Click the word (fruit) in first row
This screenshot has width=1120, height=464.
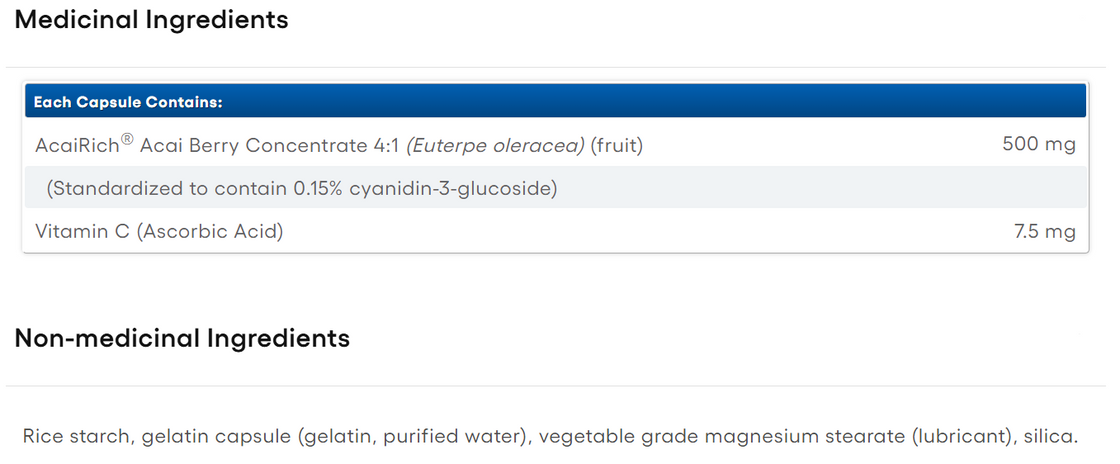point(617,146)
